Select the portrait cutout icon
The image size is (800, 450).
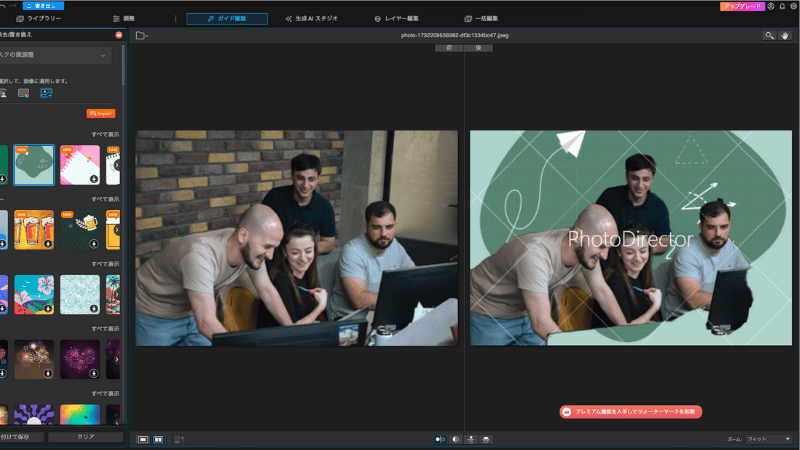pos(3,93)
